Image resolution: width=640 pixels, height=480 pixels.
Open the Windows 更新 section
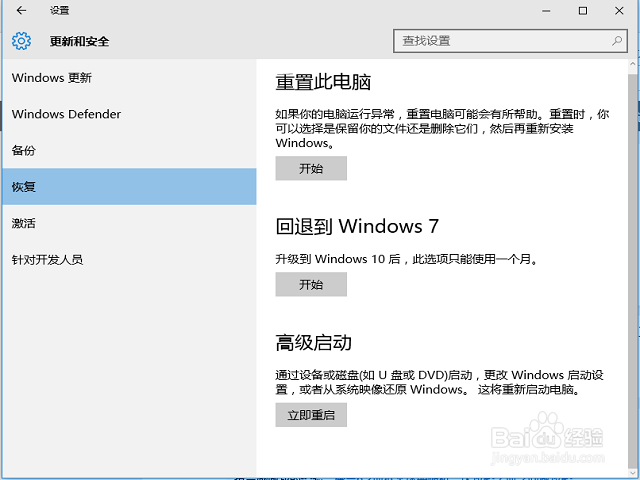tap(130, 78)
